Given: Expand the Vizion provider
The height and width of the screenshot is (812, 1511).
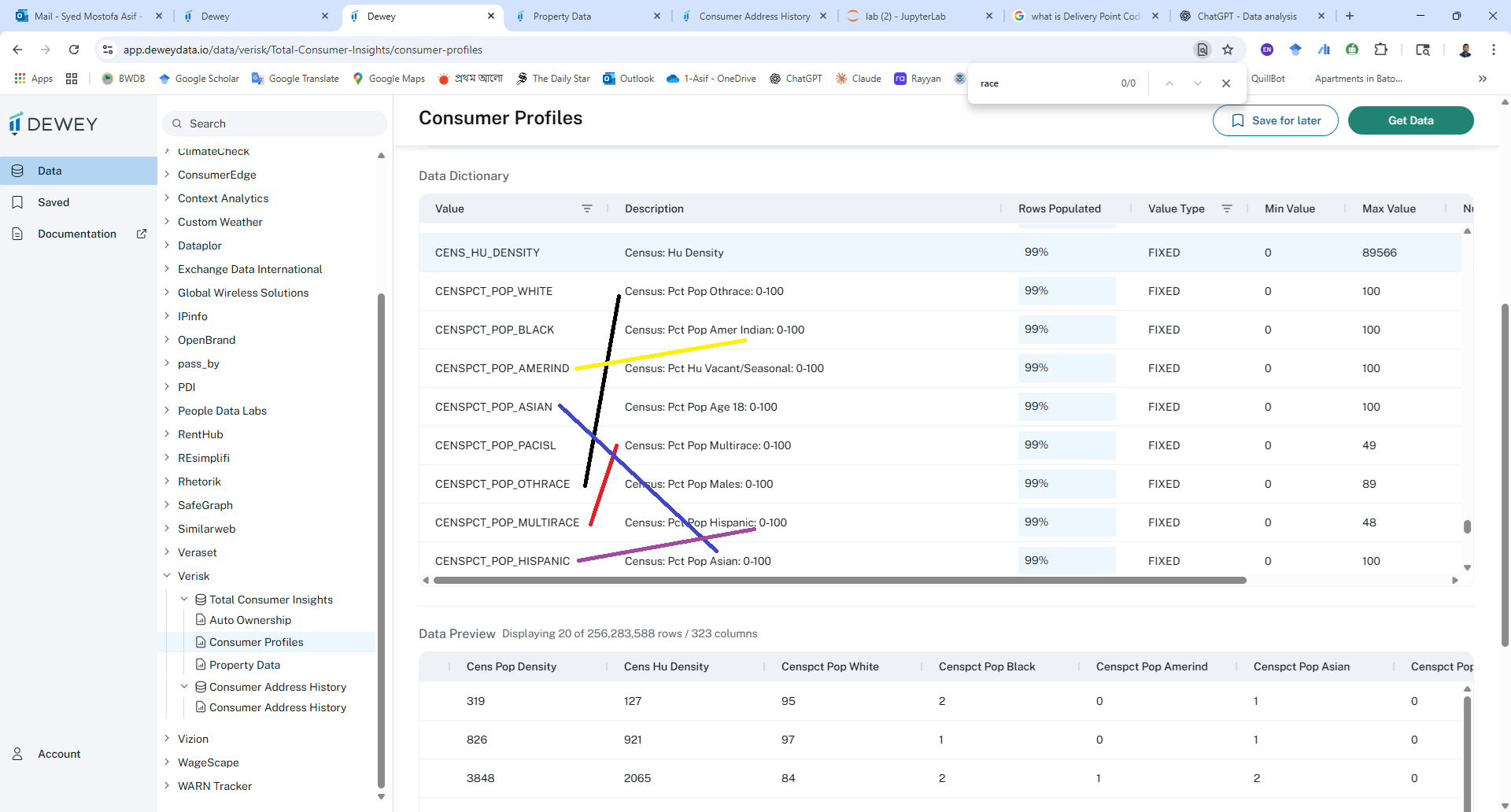Looking at the screenshot, I should [x=167, y=739].
